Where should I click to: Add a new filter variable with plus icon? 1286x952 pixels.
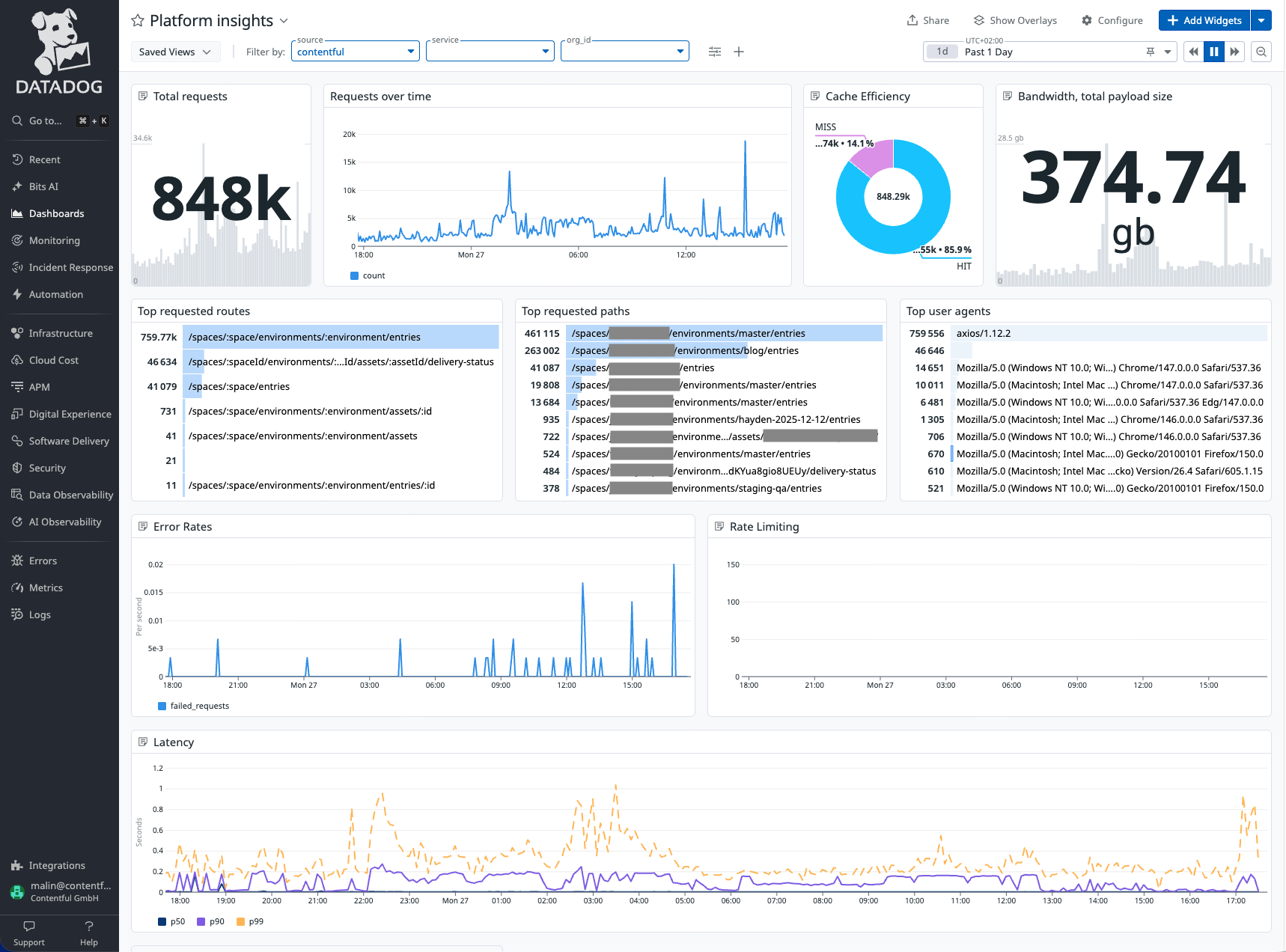[739, 52]
